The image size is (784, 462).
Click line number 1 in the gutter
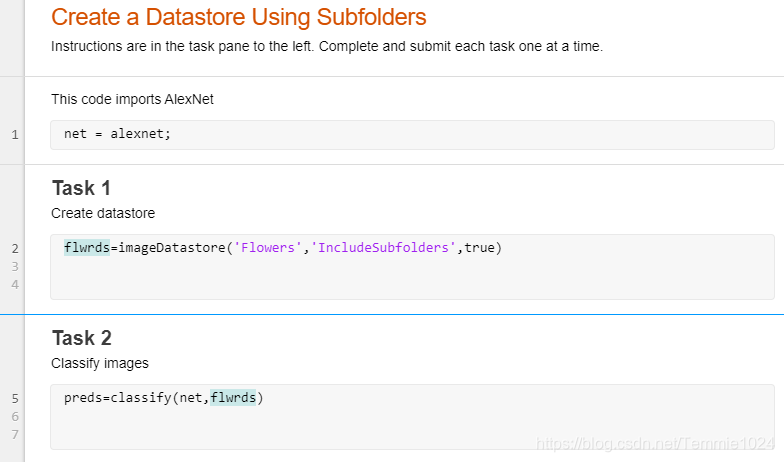[x=15, y=134]
